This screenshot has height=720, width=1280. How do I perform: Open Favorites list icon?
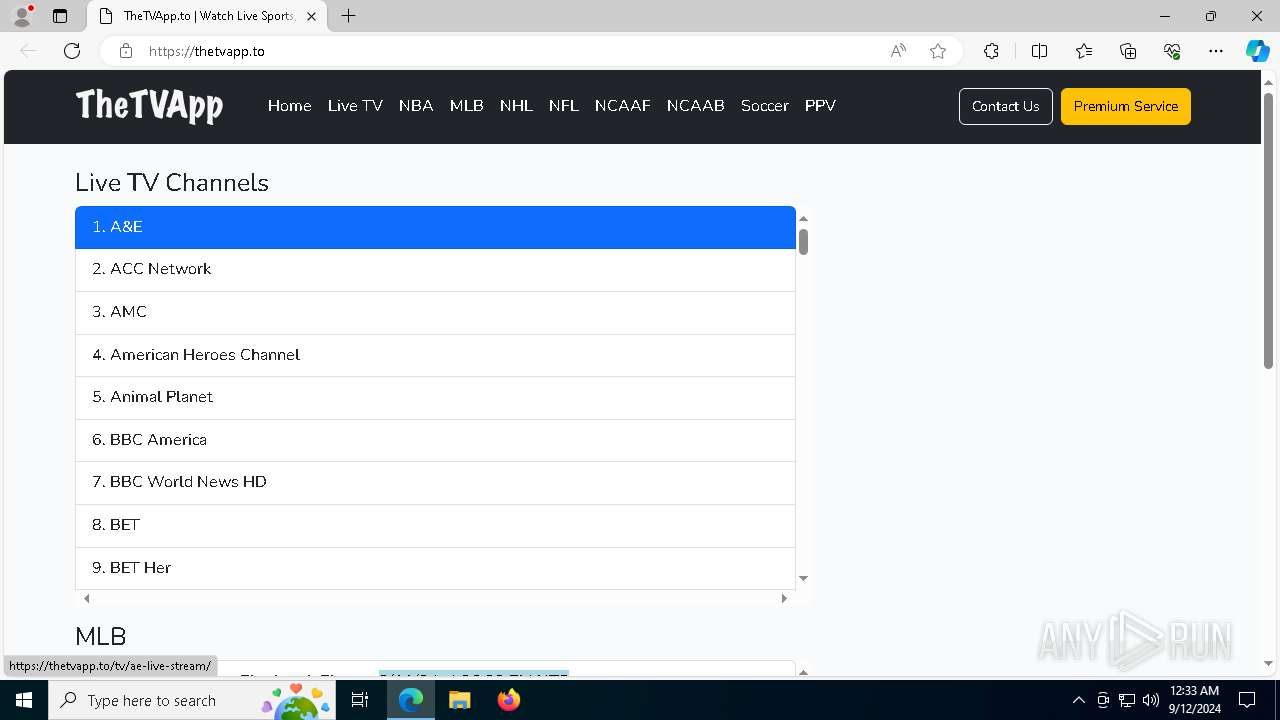pyautogui.click(x=1084, y=51)
